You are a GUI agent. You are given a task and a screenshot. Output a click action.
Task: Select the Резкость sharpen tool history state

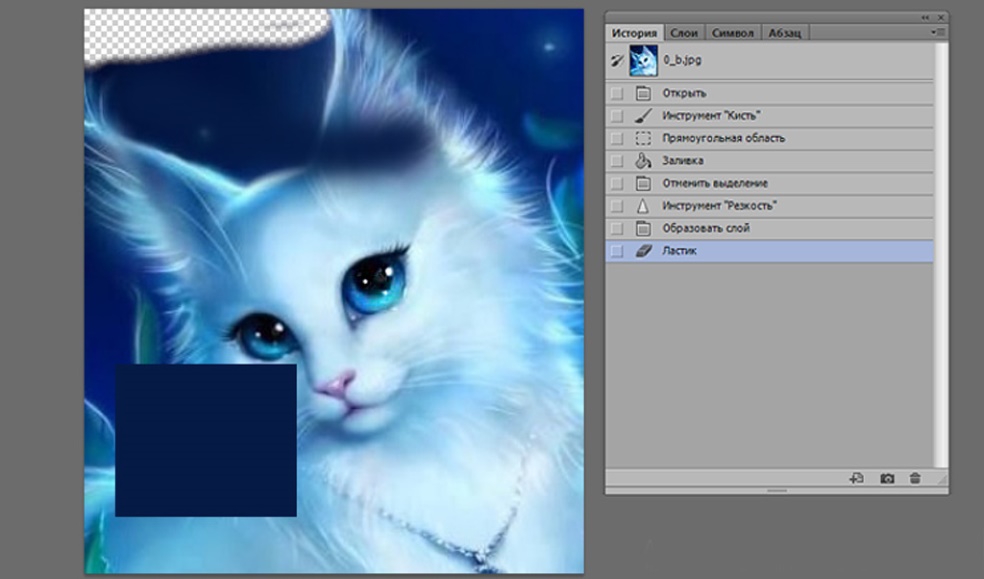719,205
